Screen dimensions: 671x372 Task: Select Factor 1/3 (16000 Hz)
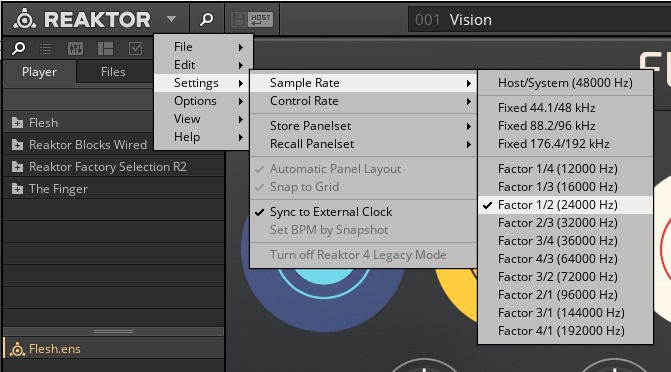(565, 187)
